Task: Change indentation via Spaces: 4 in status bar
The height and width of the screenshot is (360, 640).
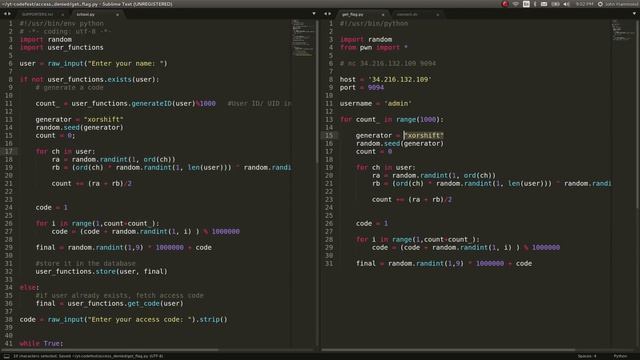Action: (587, 356)
